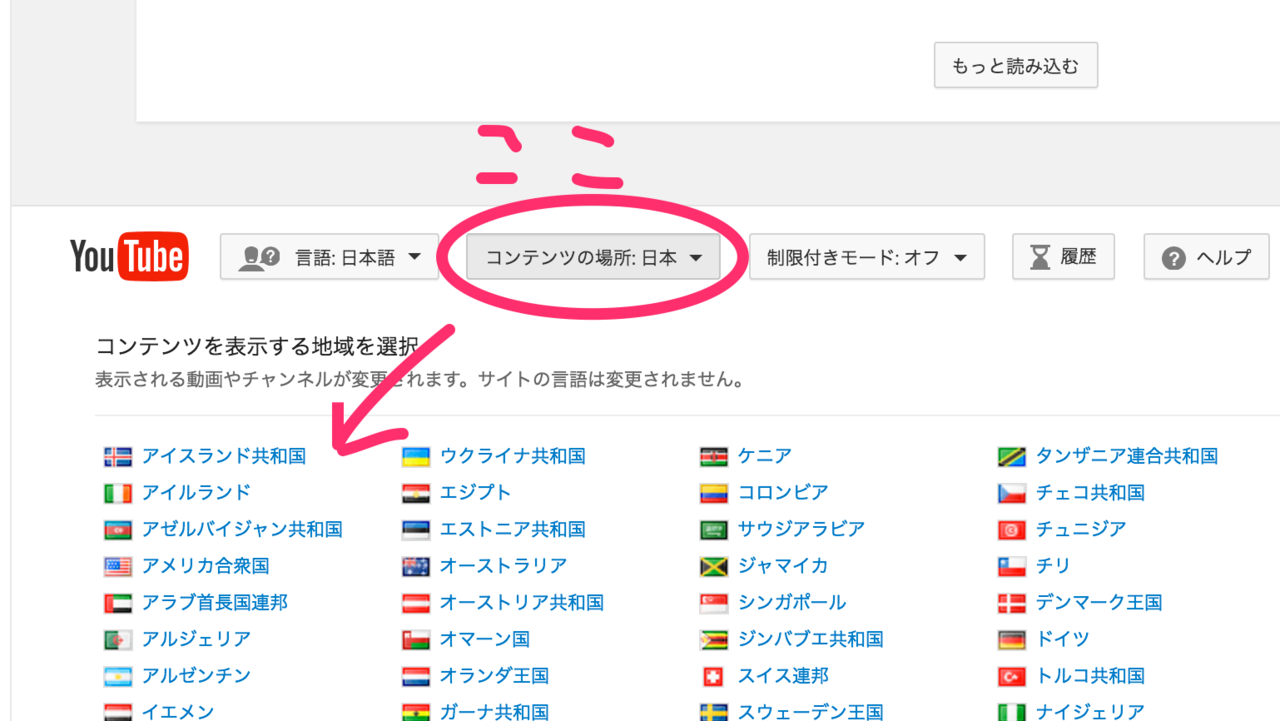
Task: Select ウクライナ共和国 link
Action: (x=513, y=456)
